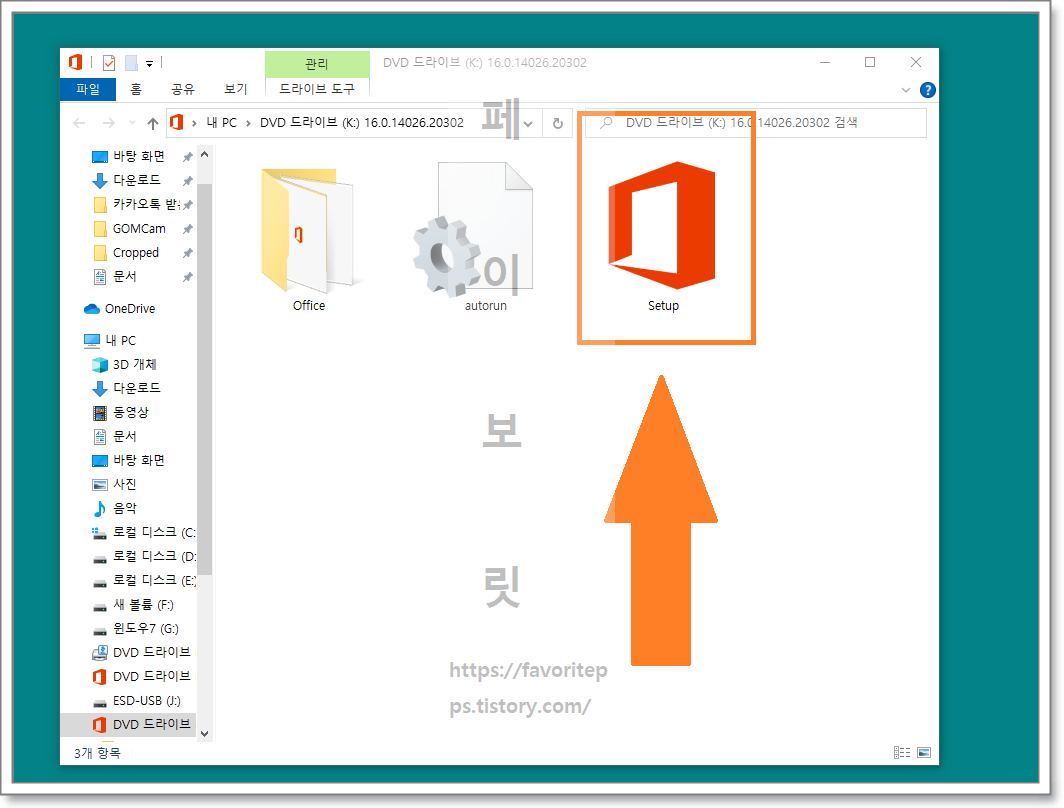This screenshot has width=1064, height=808.
Task: Select pinned 다운로드 in Quick access
Action: coord(136,180)
